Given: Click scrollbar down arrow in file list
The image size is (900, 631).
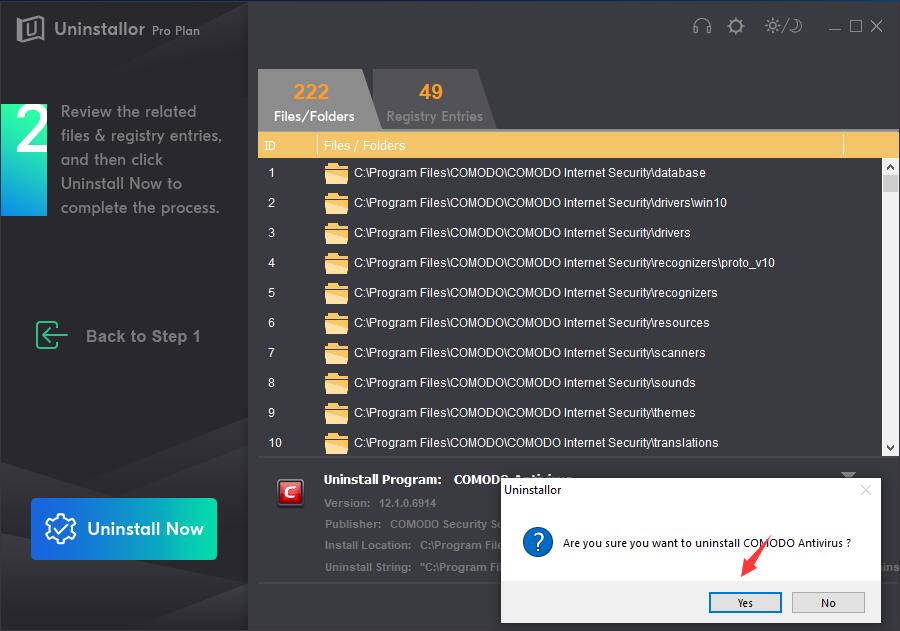Looking at the screenshot, I should (x=890, y=448).
